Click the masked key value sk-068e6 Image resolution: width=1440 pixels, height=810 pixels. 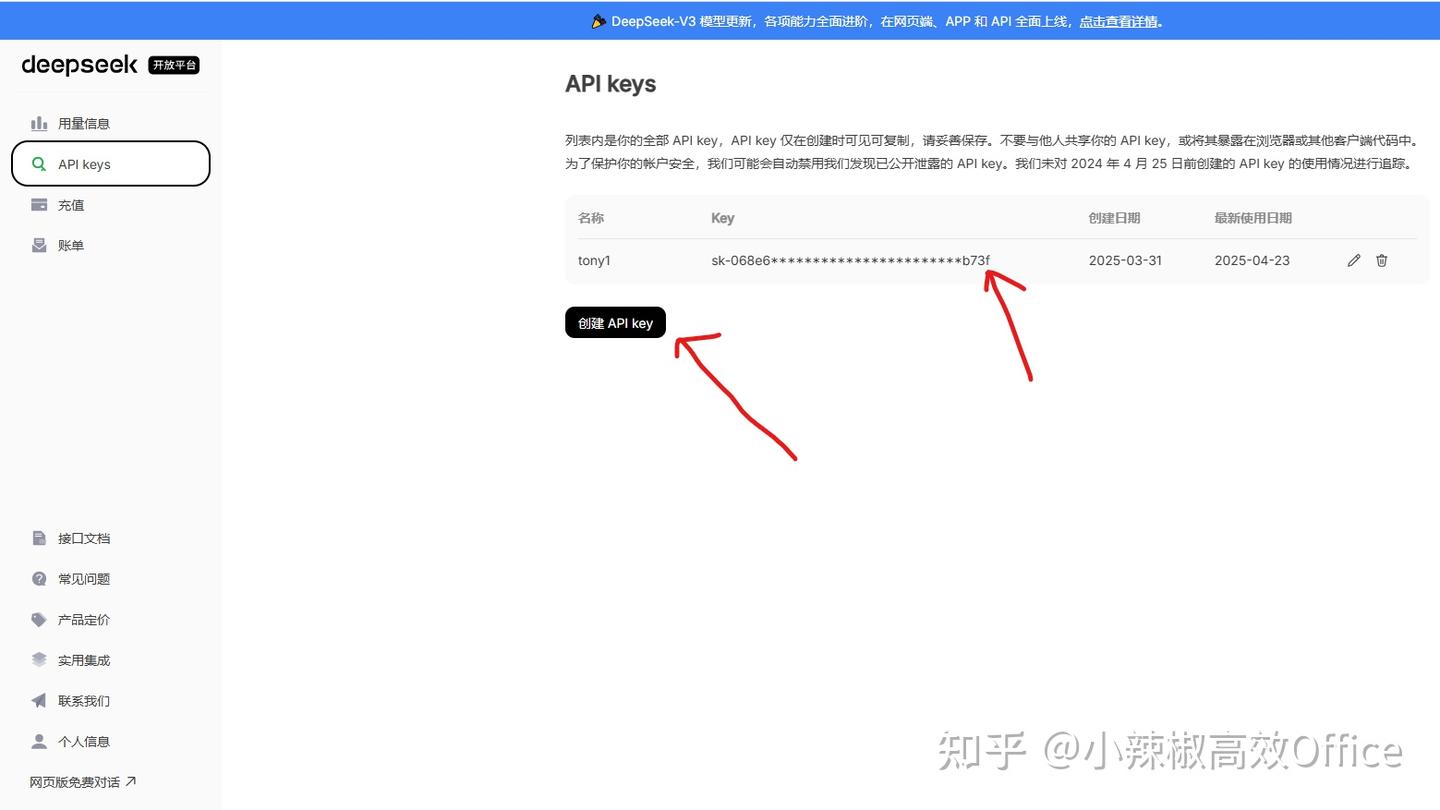pyautogui.click(x=850, y=260)
